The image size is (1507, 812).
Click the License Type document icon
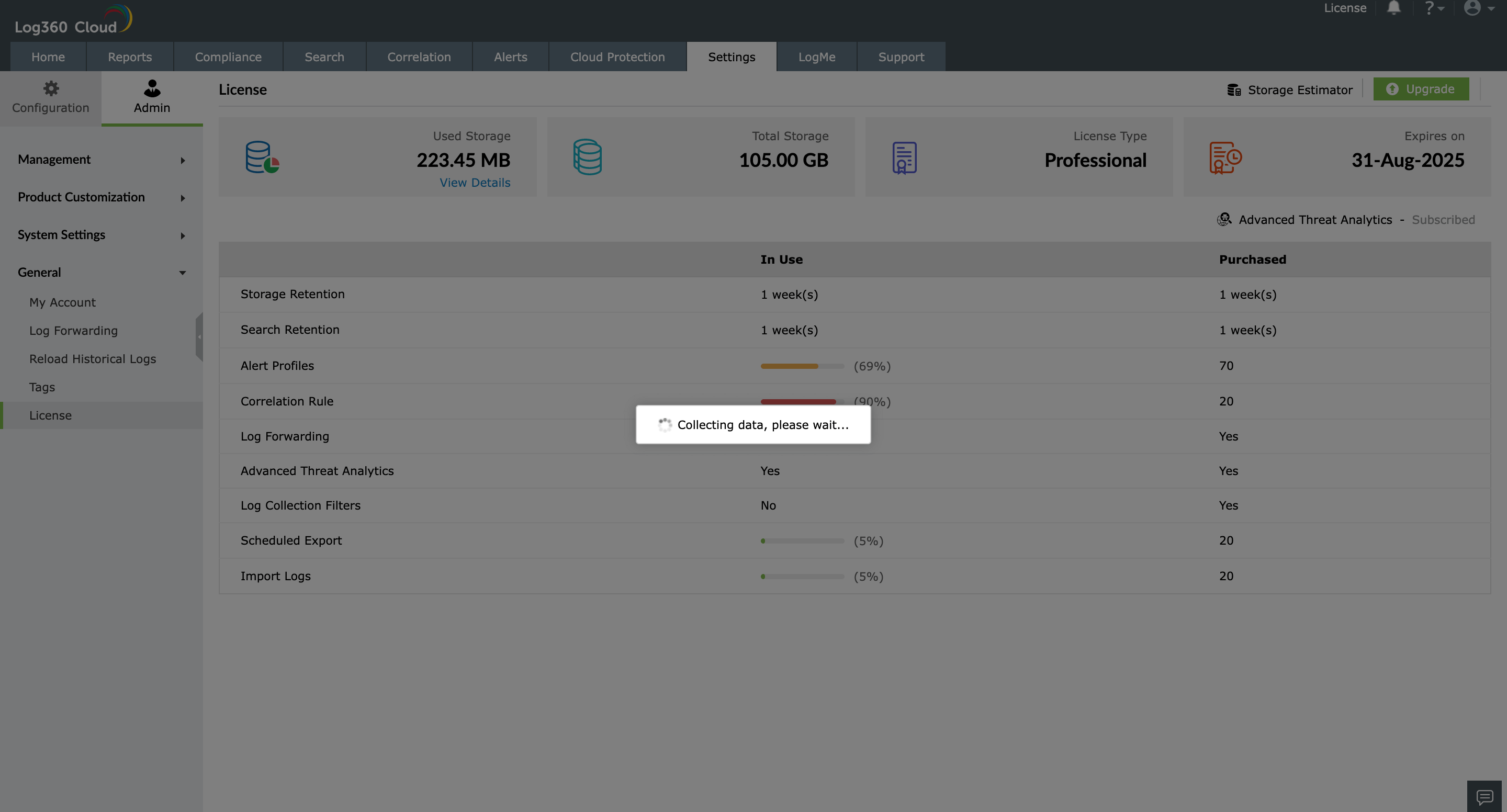903,157
